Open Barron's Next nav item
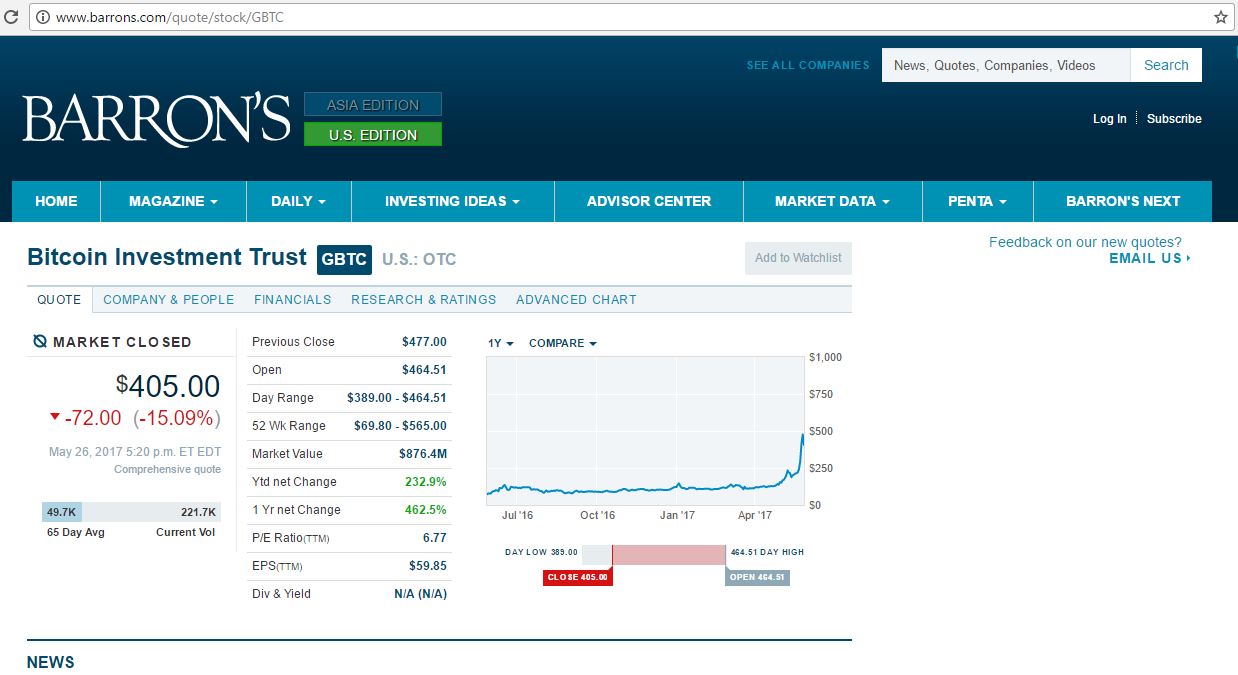Screen dimensions: 1238x675 (1123, 201)
